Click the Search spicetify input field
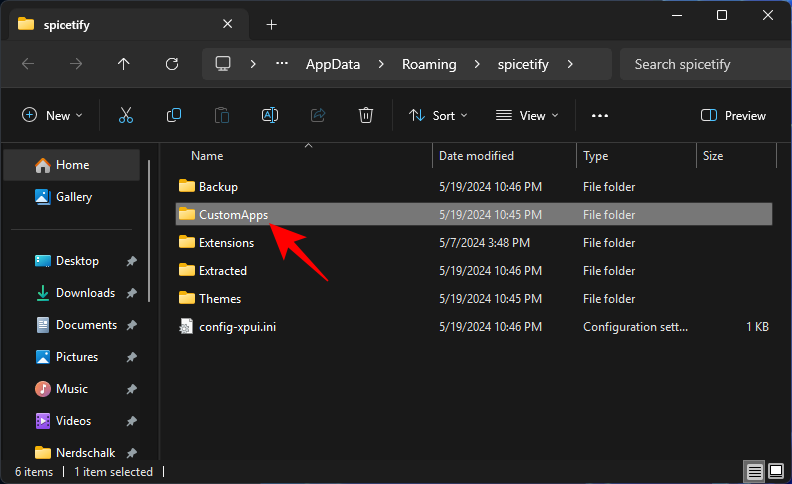Screen dimensions: 792x484 700,64
